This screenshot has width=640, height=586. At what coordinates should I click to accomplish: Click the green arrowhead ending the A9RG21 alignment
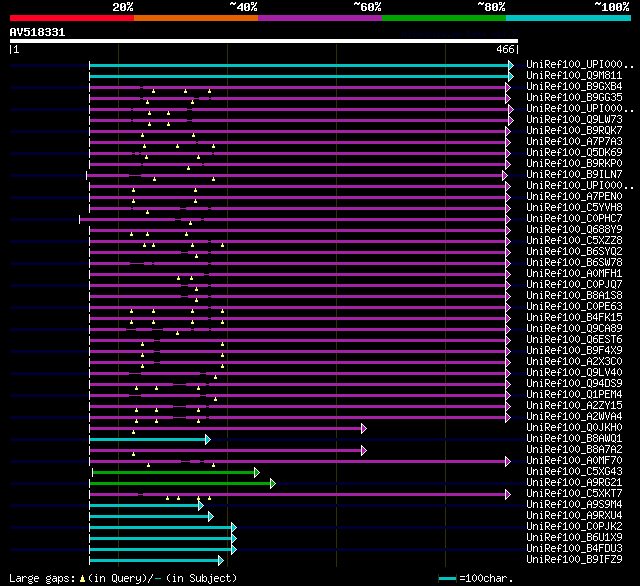273,484
